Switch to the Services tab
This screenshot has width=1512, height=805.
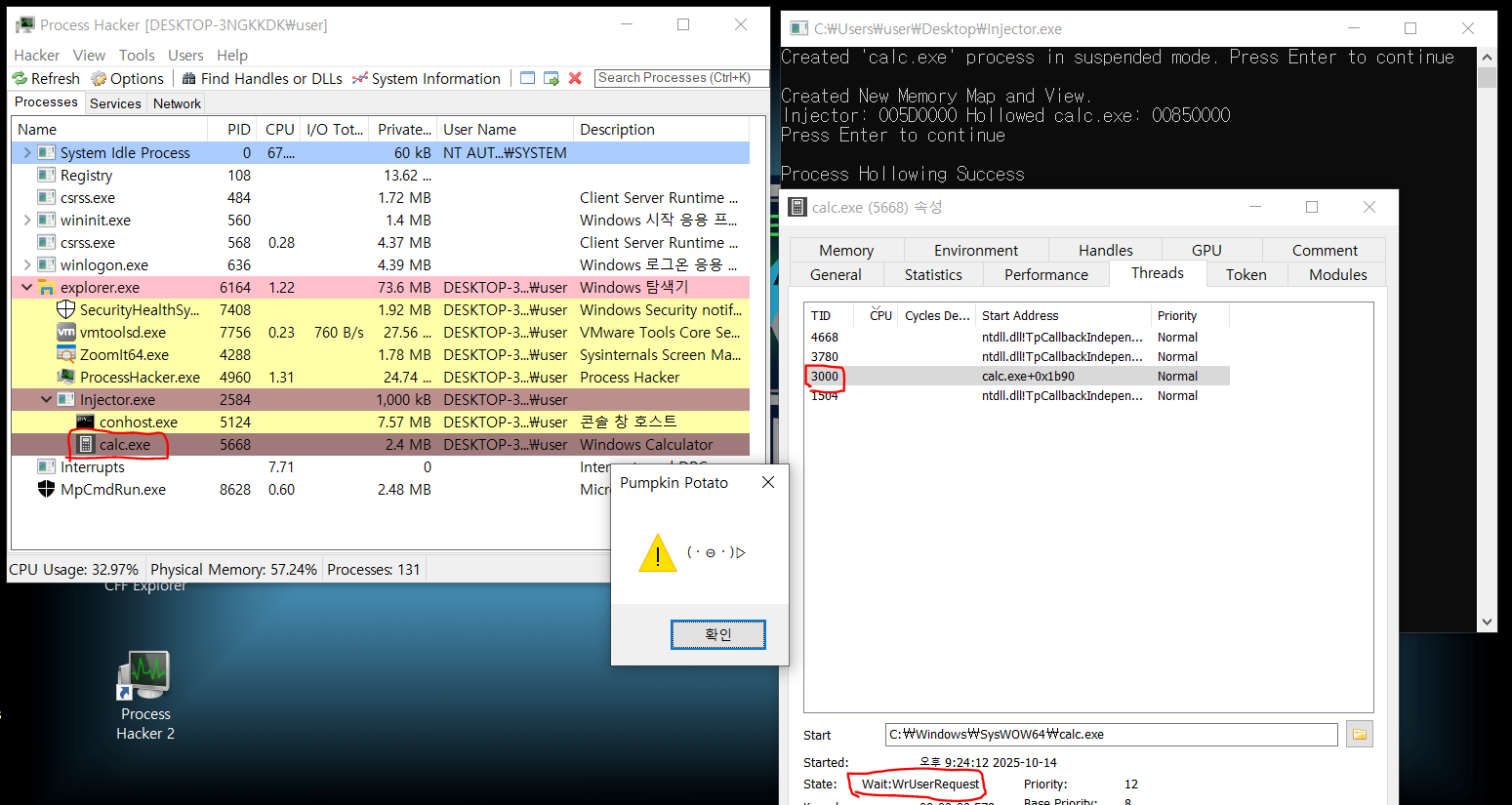click(115, 103)
